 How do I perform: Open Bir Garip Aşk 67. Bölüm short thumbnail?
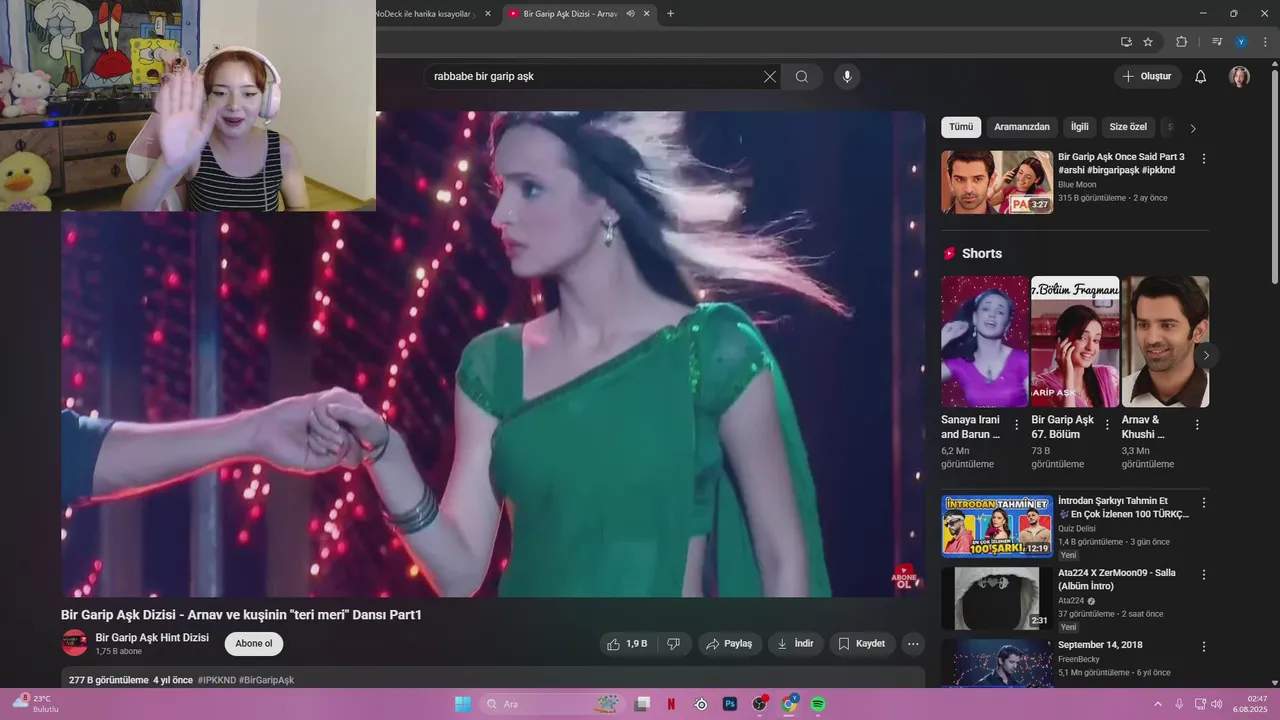click(x=1075, y=342)
